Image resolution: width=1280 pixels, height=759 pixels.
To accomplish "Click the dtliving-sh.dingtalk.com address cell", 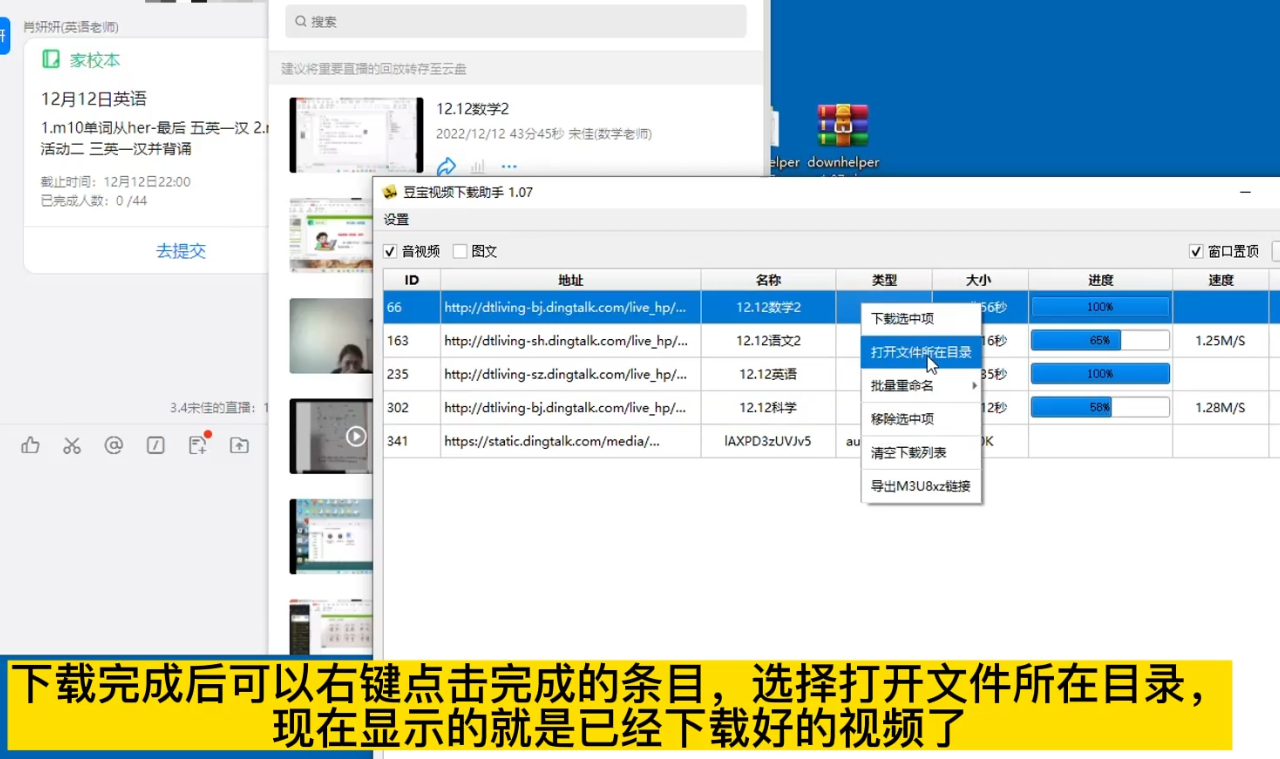I will [571, 340].
